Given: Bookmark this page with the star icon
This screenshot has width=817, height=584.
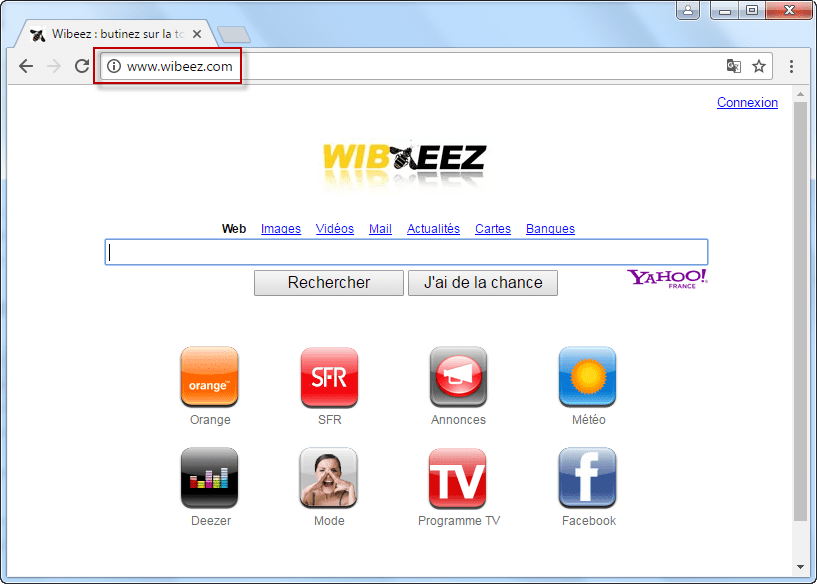Looking at the screenshot, I should pos(759,66).
